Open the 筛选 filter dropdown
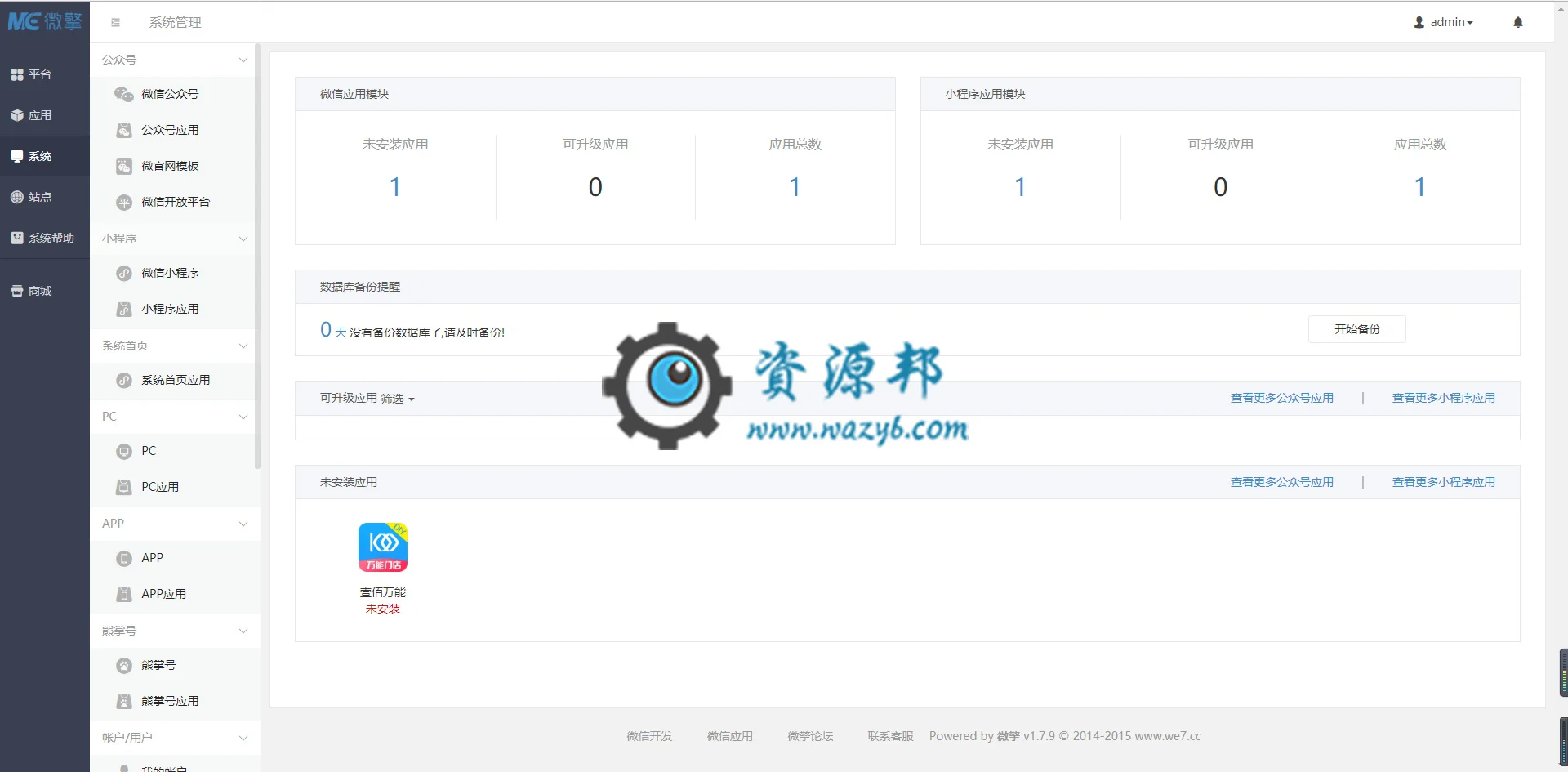Image resolution: width=1568 pixels, height=772 pixels. click(x=398, y=399)
